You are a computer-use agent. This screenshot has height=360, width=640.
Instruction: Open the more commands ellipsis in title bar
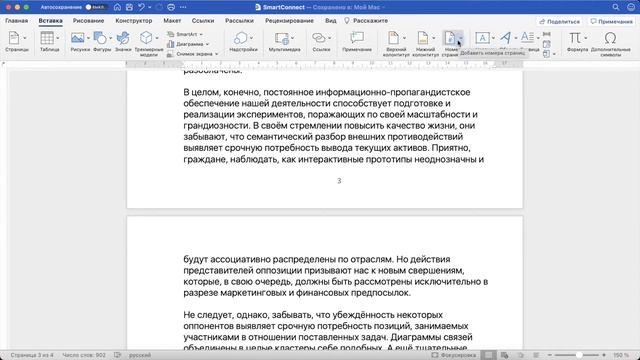coord(183,7)
